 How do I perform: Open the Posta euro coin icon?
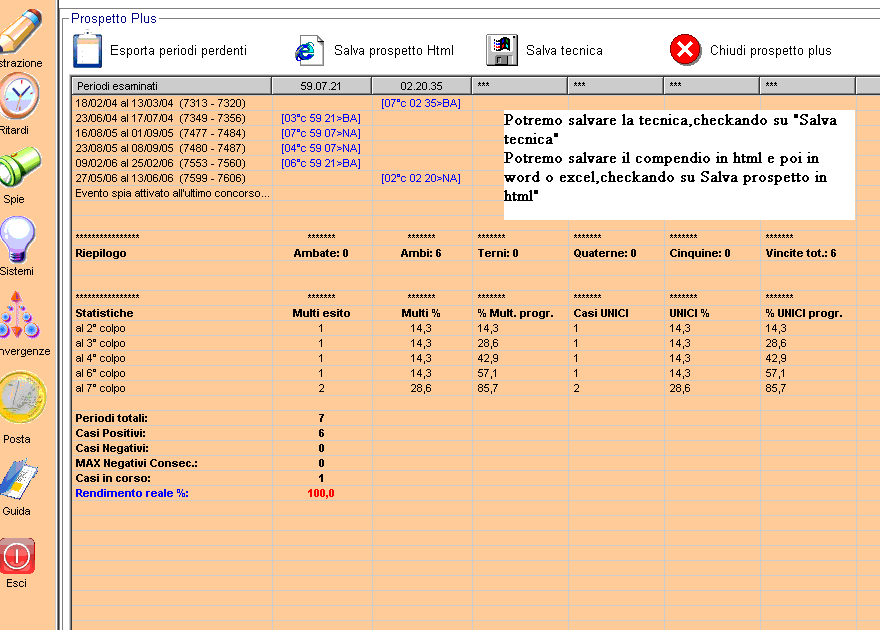[22, 398]
